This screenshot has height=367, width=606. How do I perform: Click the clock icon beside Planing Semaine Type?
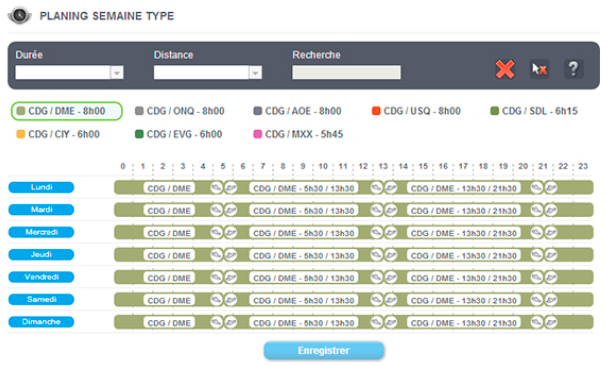pos(19,16)
